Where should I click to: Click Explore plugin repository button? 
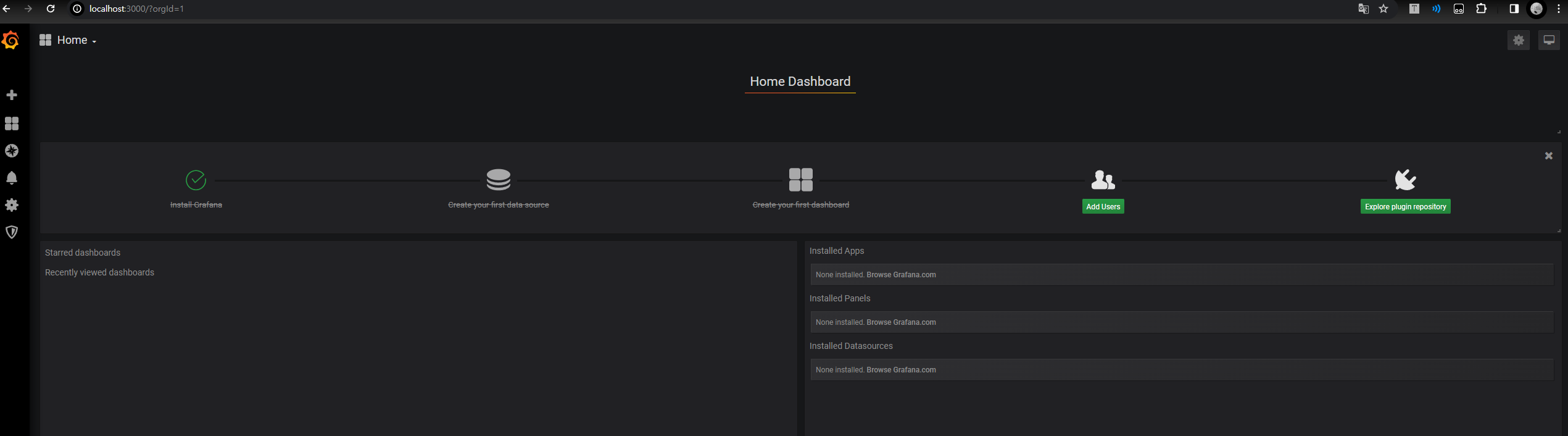[1406, 207]
